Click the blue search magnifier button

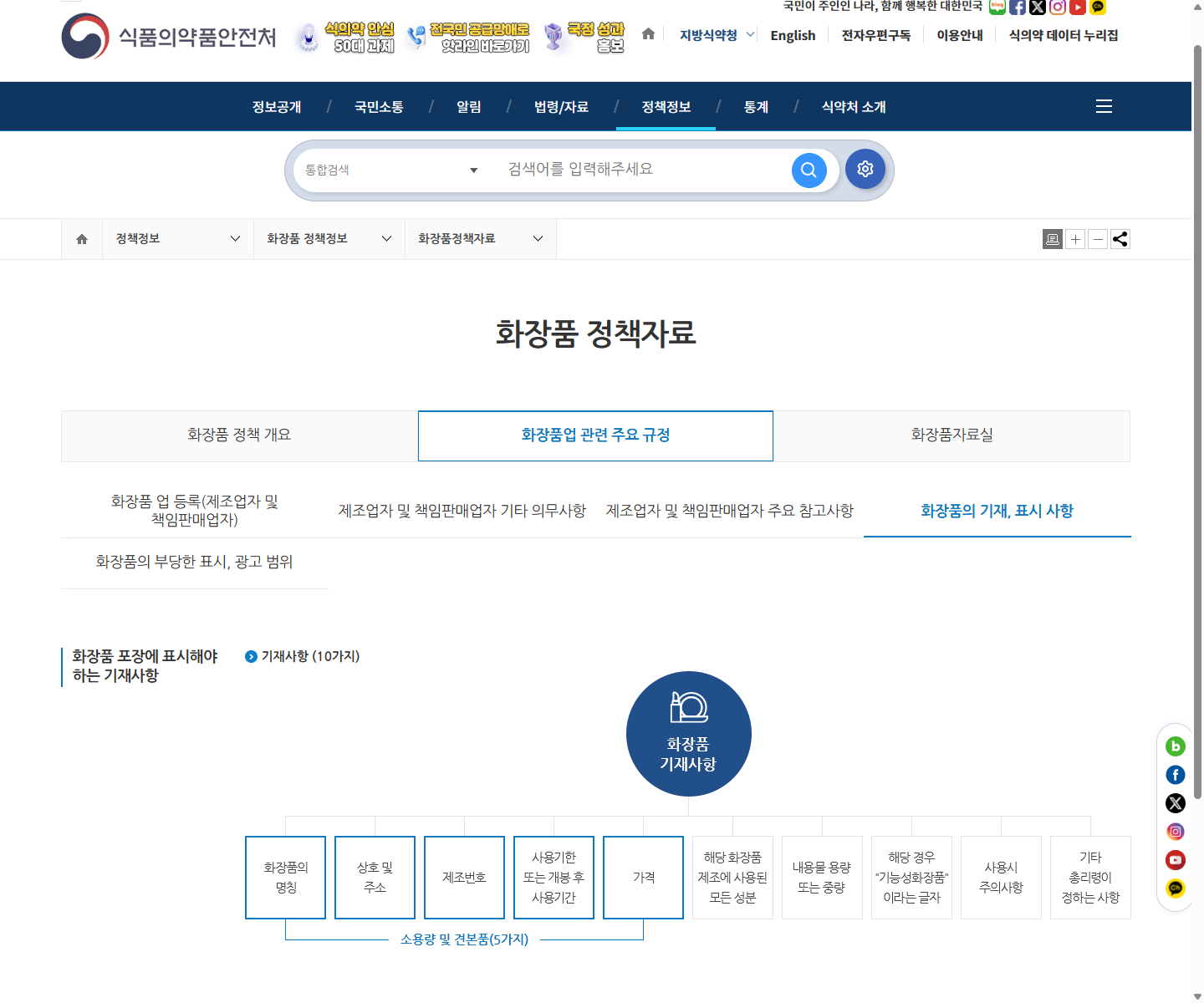[809, 170]
